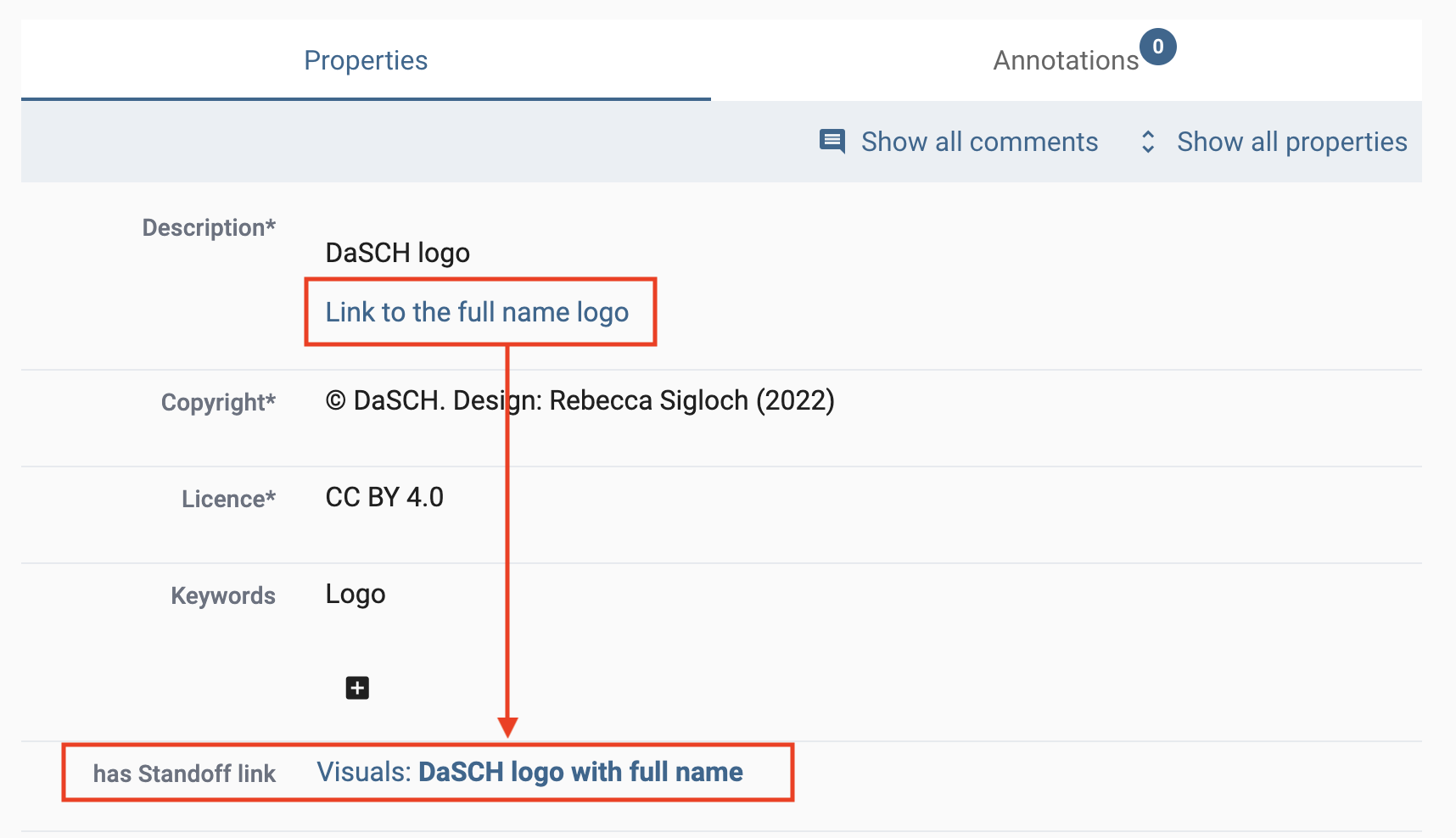1456x838 pixels.
Task: Click the 'Logo' keyword value
Action: [x=356, y=594]
